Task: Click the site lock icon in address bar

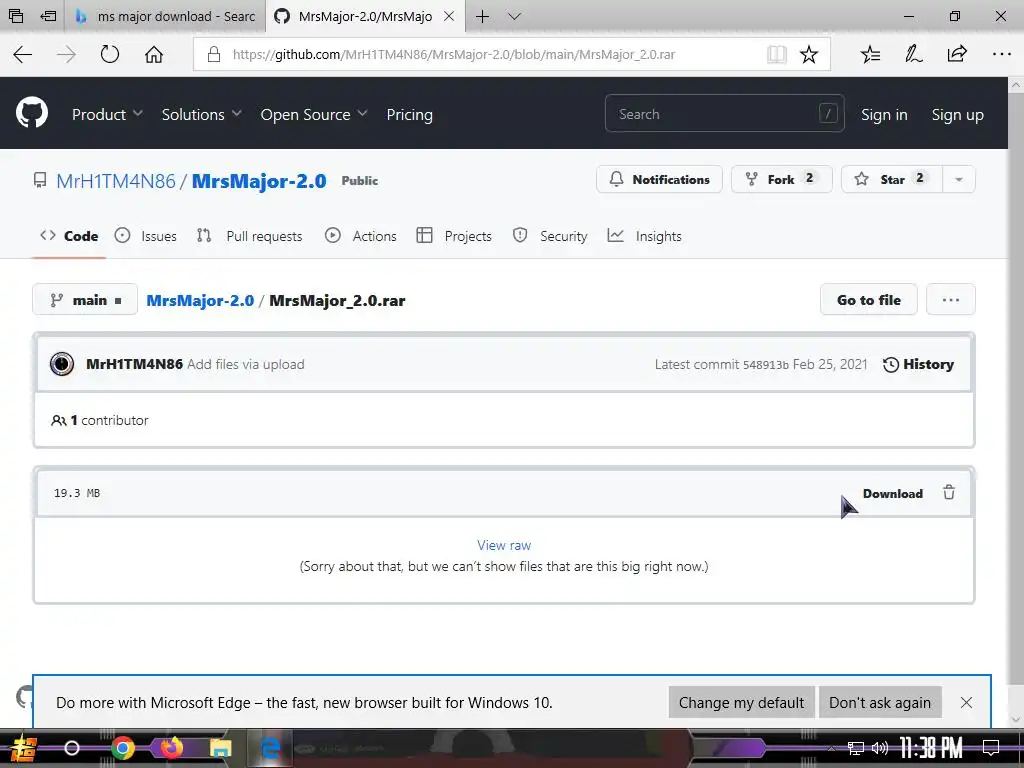Action: (x=214, y=54)
